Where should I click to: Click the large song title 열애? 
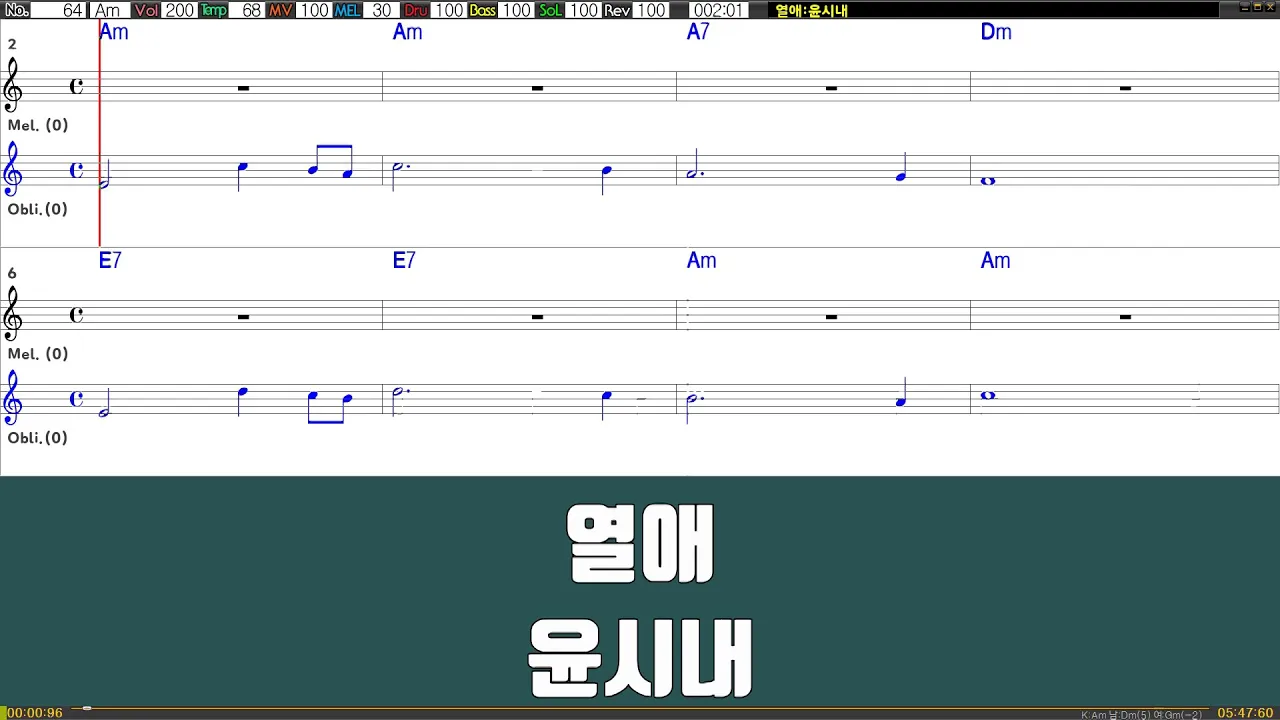pyautogui.click(x=640, y=543)
